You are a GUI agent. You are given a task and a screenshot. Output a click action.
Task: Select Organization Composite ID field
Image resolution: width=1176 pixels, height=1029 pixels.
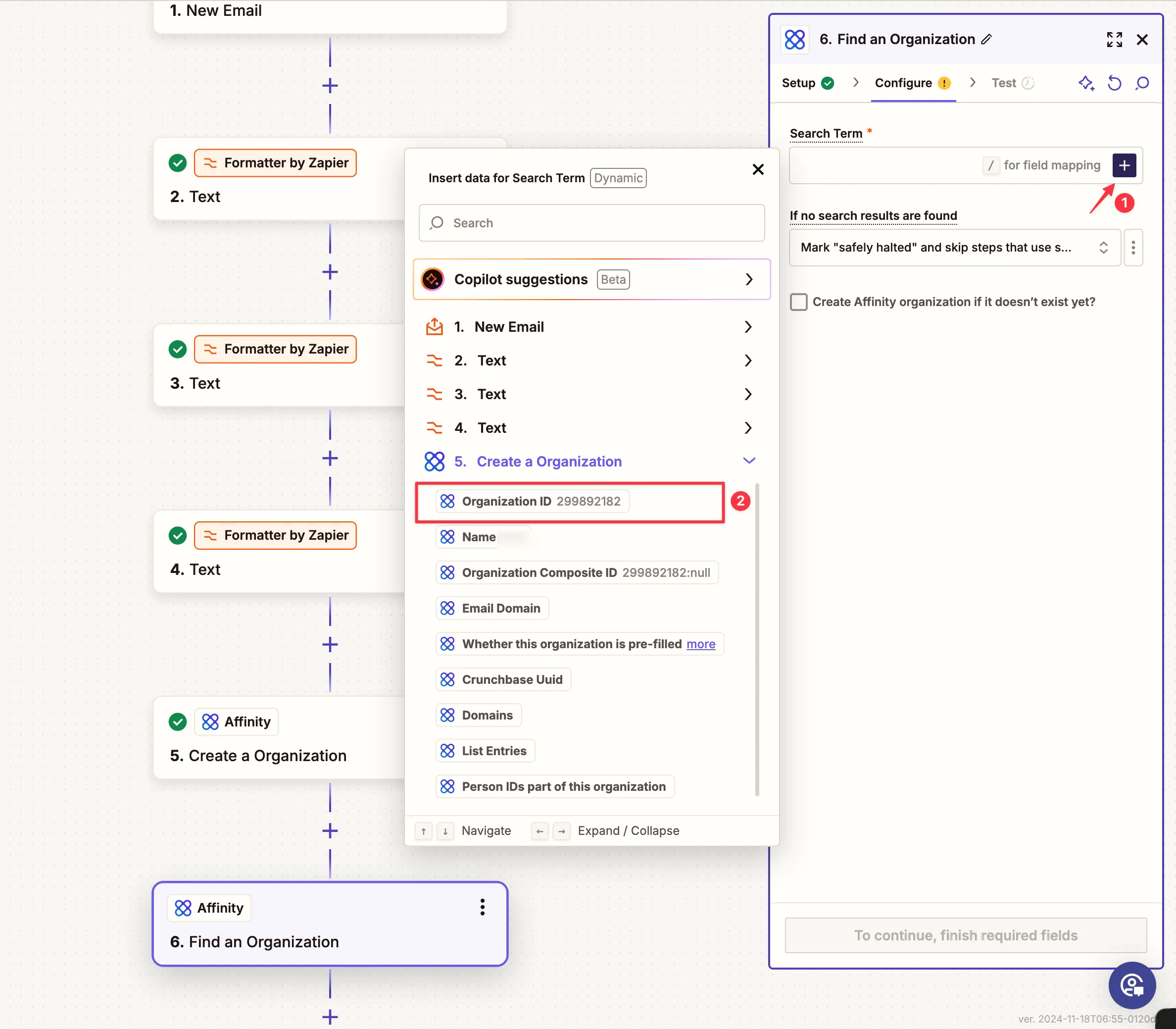tap(577, 572)
